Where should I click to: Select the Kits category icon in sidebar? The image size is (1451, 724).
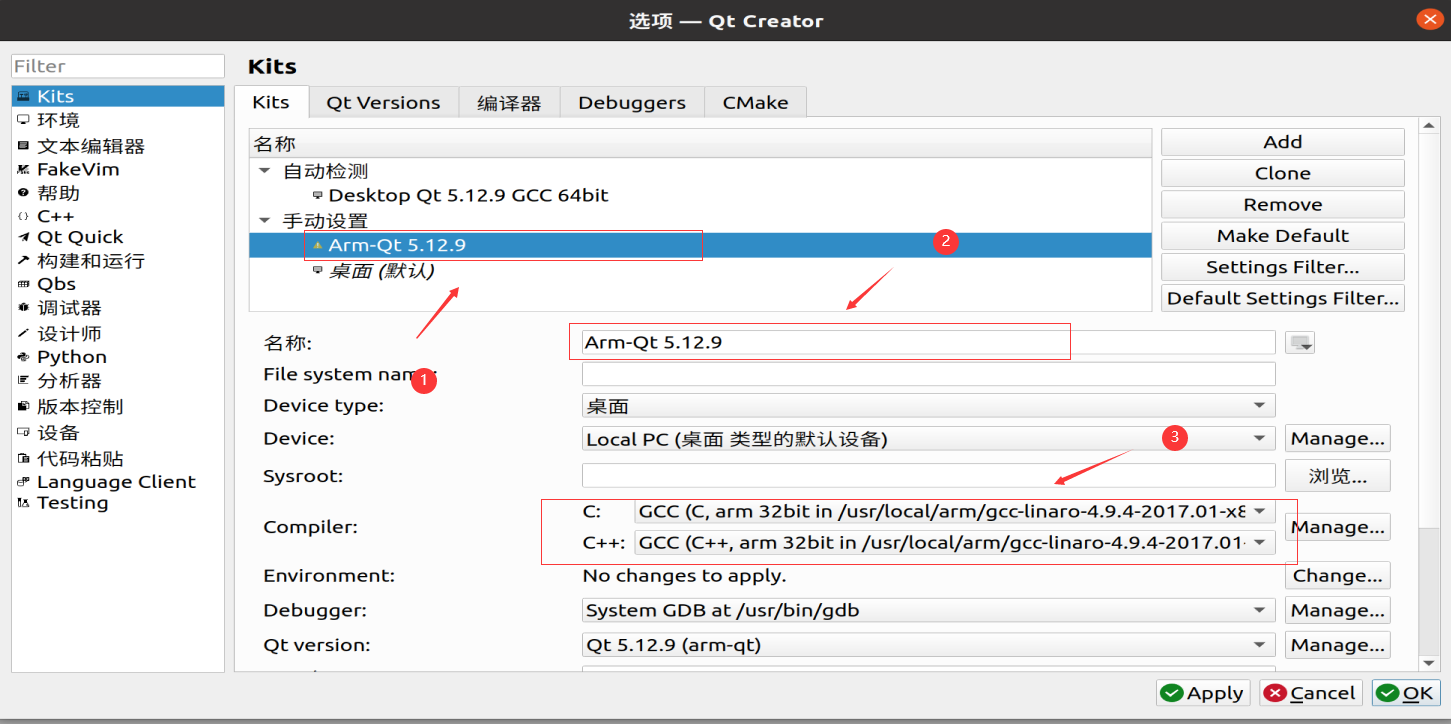coord(23,96)
